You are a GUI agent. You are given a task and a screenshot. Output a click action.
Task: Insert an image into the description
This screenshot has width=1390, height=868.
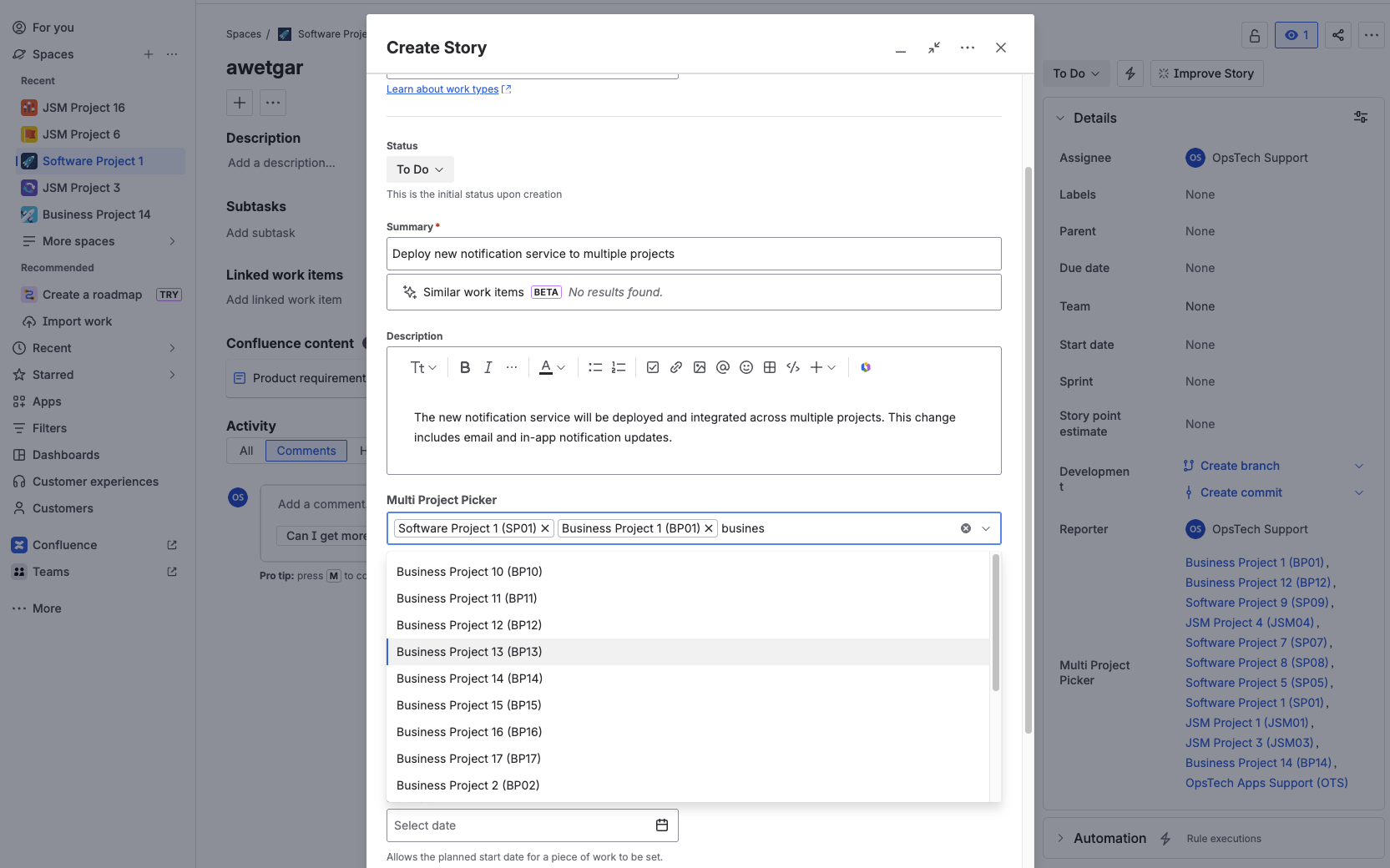699,367
